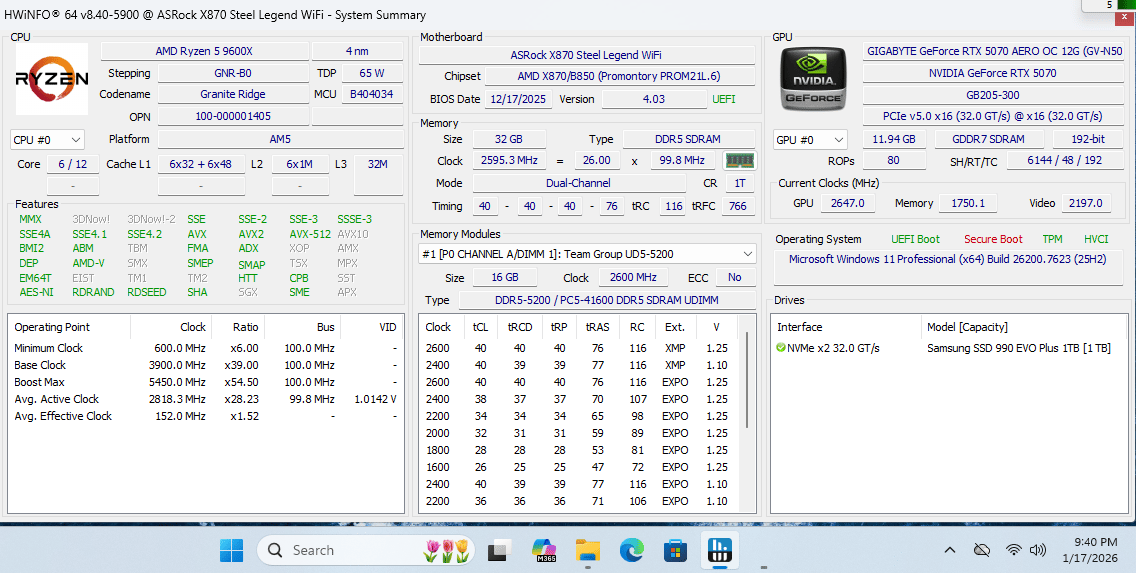Screen dimensions: 1136x573
Task: Click the 192-bit memory bus width field
Action: [x=1088, y=139]
